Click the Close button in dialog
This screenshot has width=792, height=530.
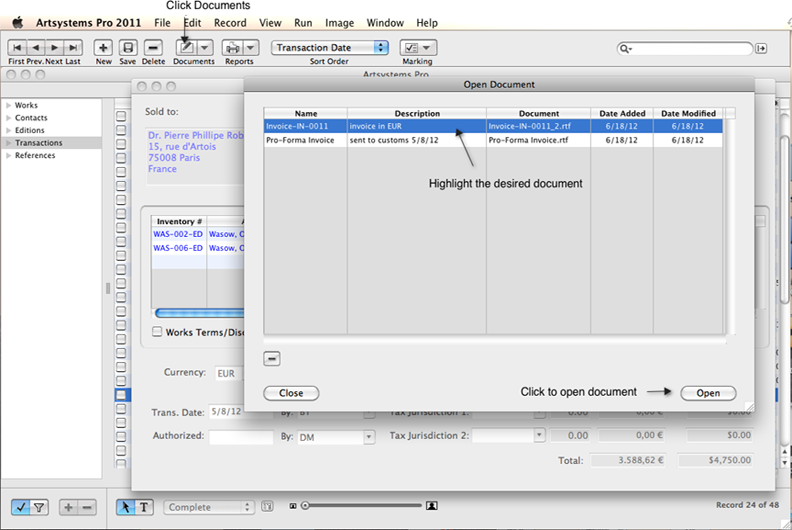[x=291, y=393]
